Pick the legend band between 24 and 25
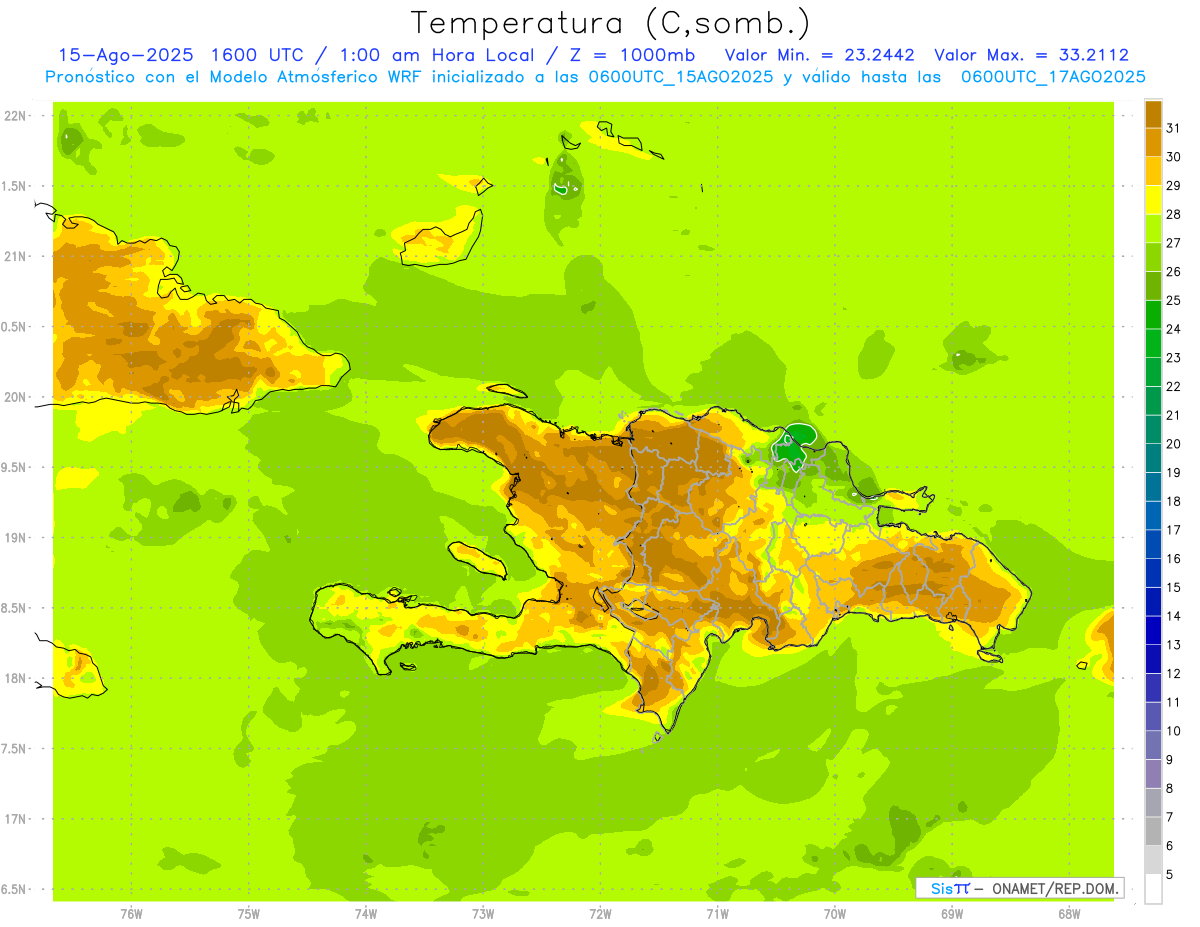 (1153, 315)
